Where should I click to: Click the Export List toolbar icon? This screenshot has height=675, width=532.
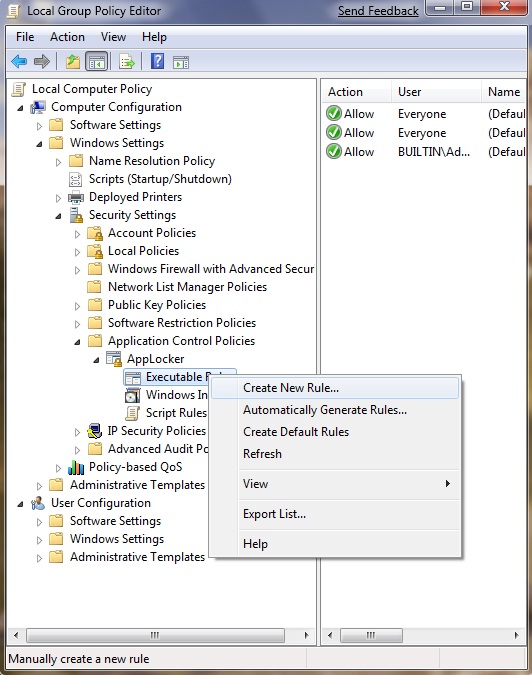[127, 62]
